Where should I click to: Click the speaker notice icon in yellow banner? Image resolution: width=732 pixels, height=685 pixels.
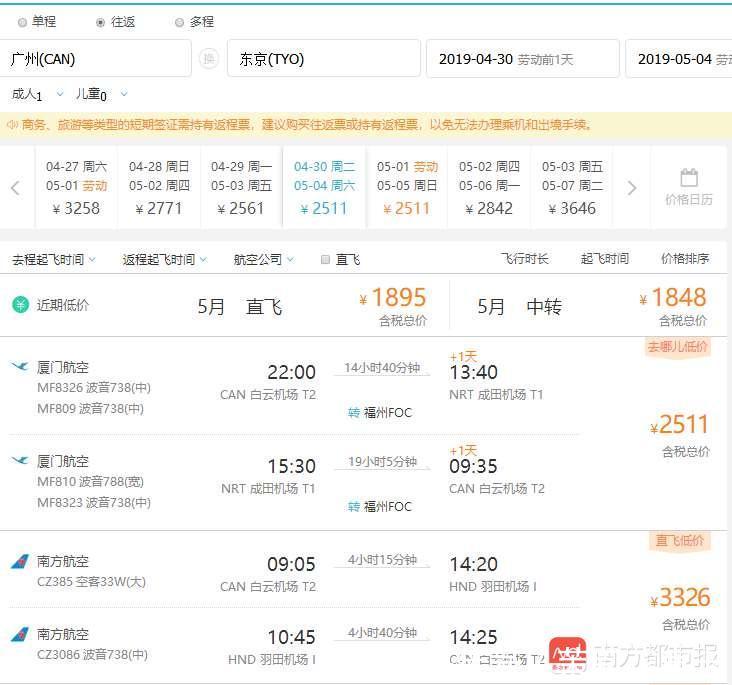pos(12,125)
